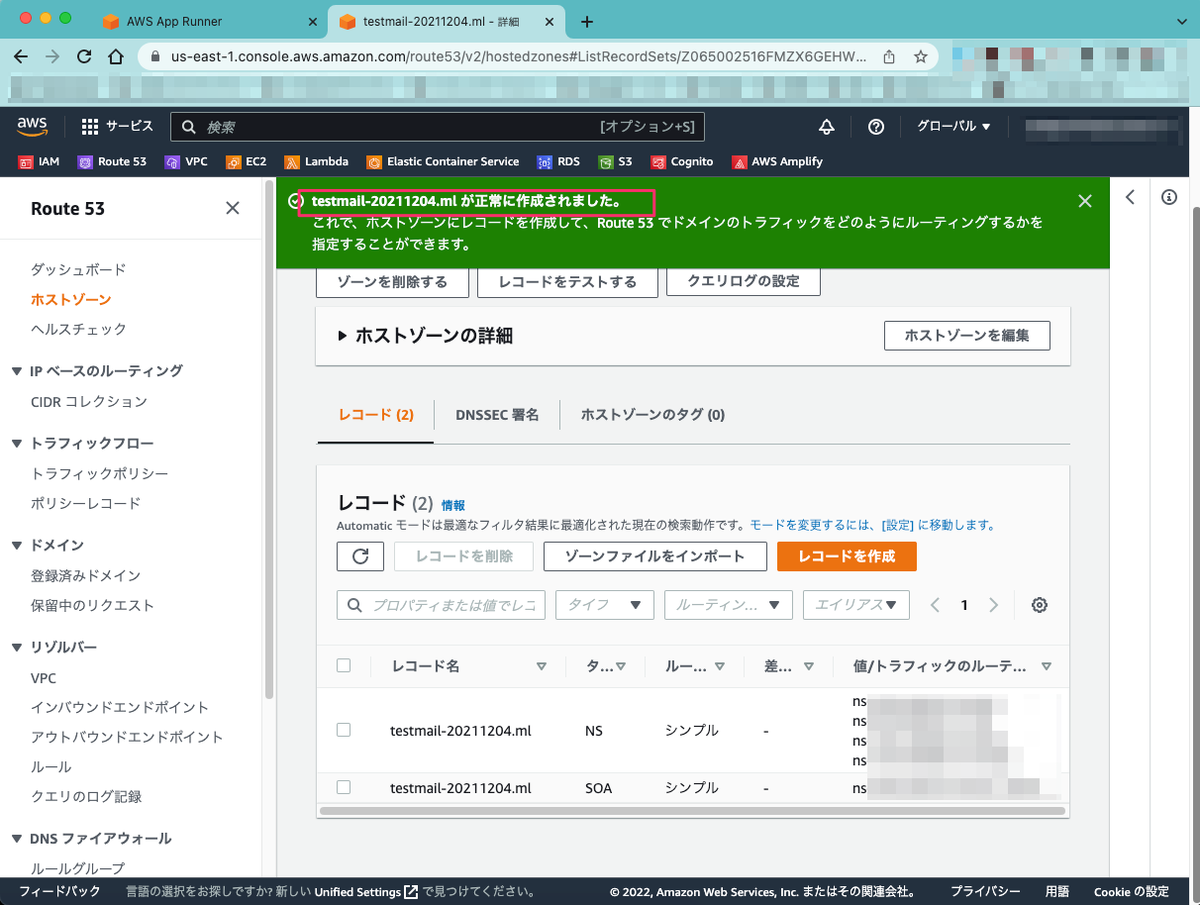Open a new browser tab

click(x=587, y=21)
